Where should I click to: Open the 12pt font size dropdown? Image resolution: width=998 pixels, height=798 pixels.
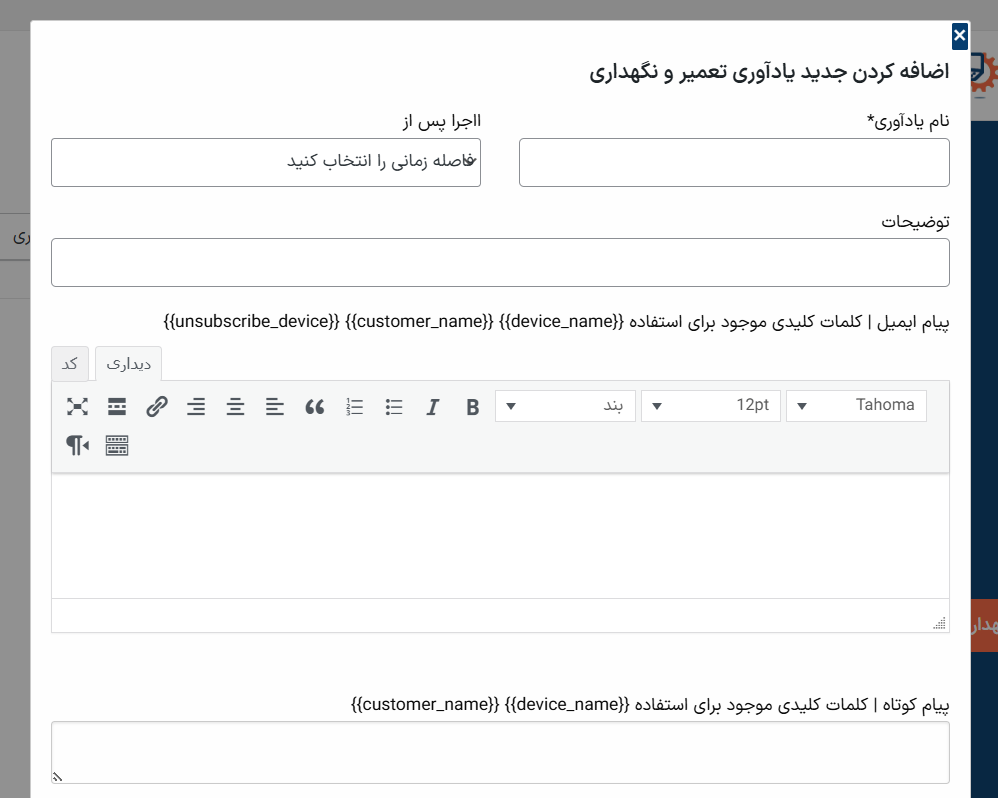tap(711, 405)
